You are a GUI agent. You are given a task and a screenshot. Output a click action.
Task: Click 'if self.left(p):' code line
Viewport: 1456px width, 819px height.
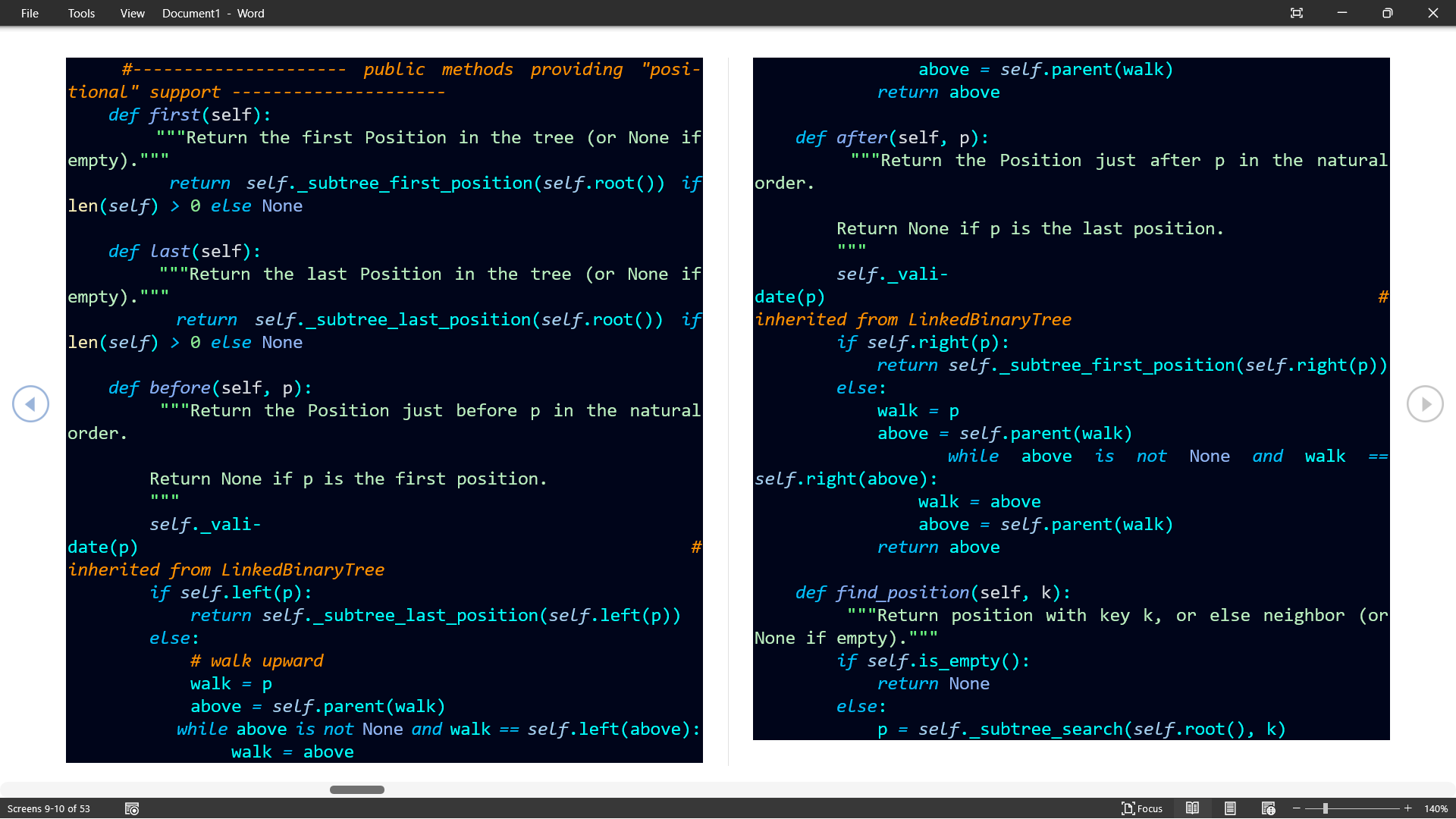coord(231,593)
